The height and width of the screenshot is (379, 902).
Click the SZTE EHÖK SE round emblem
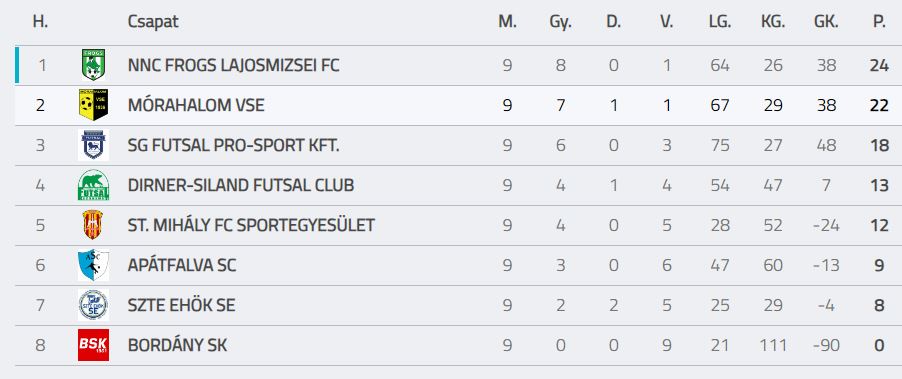[x=93, y=305]
